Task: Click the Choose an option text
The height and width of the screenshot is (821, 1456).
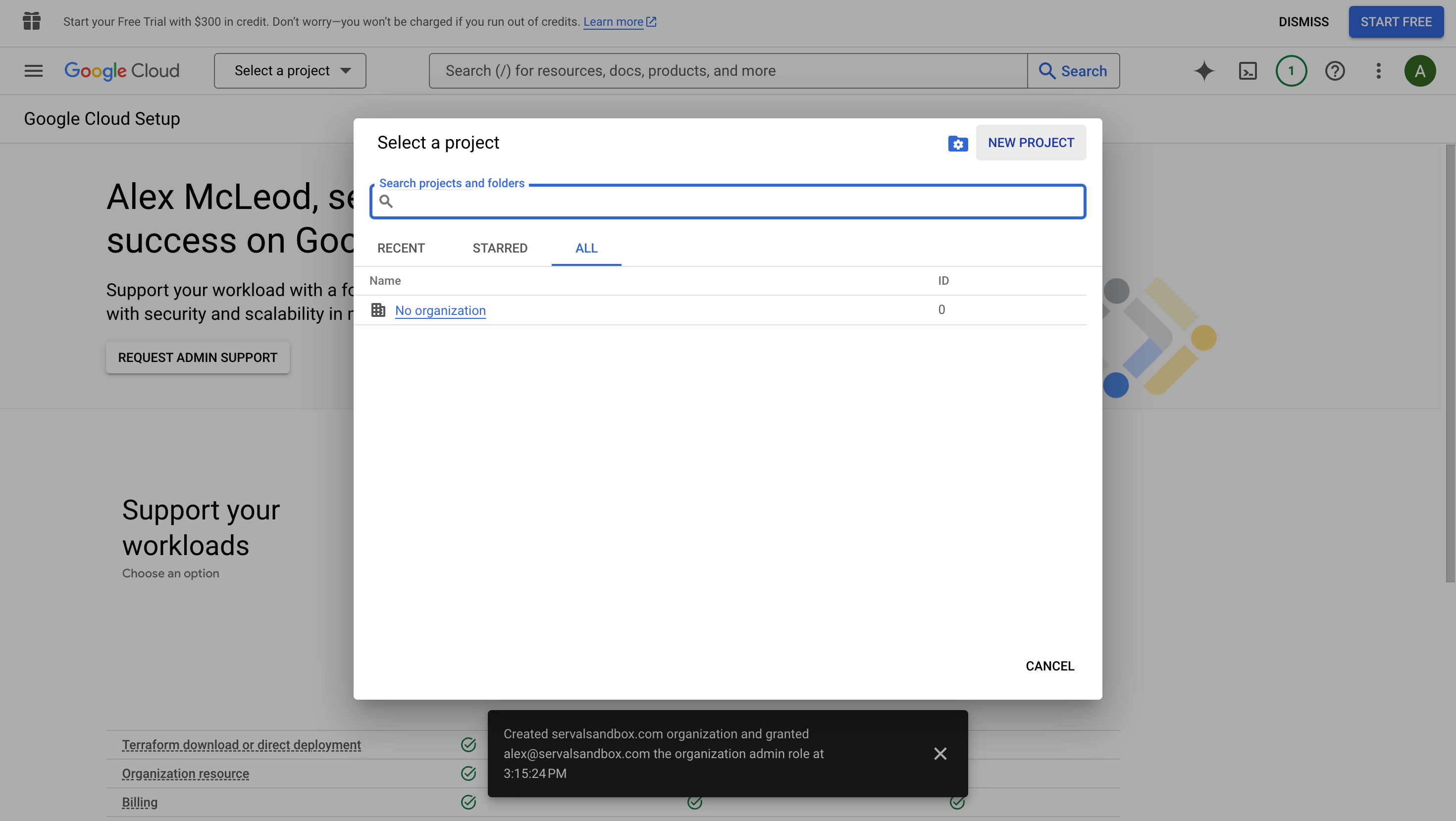Action: (x=171, y=573)
